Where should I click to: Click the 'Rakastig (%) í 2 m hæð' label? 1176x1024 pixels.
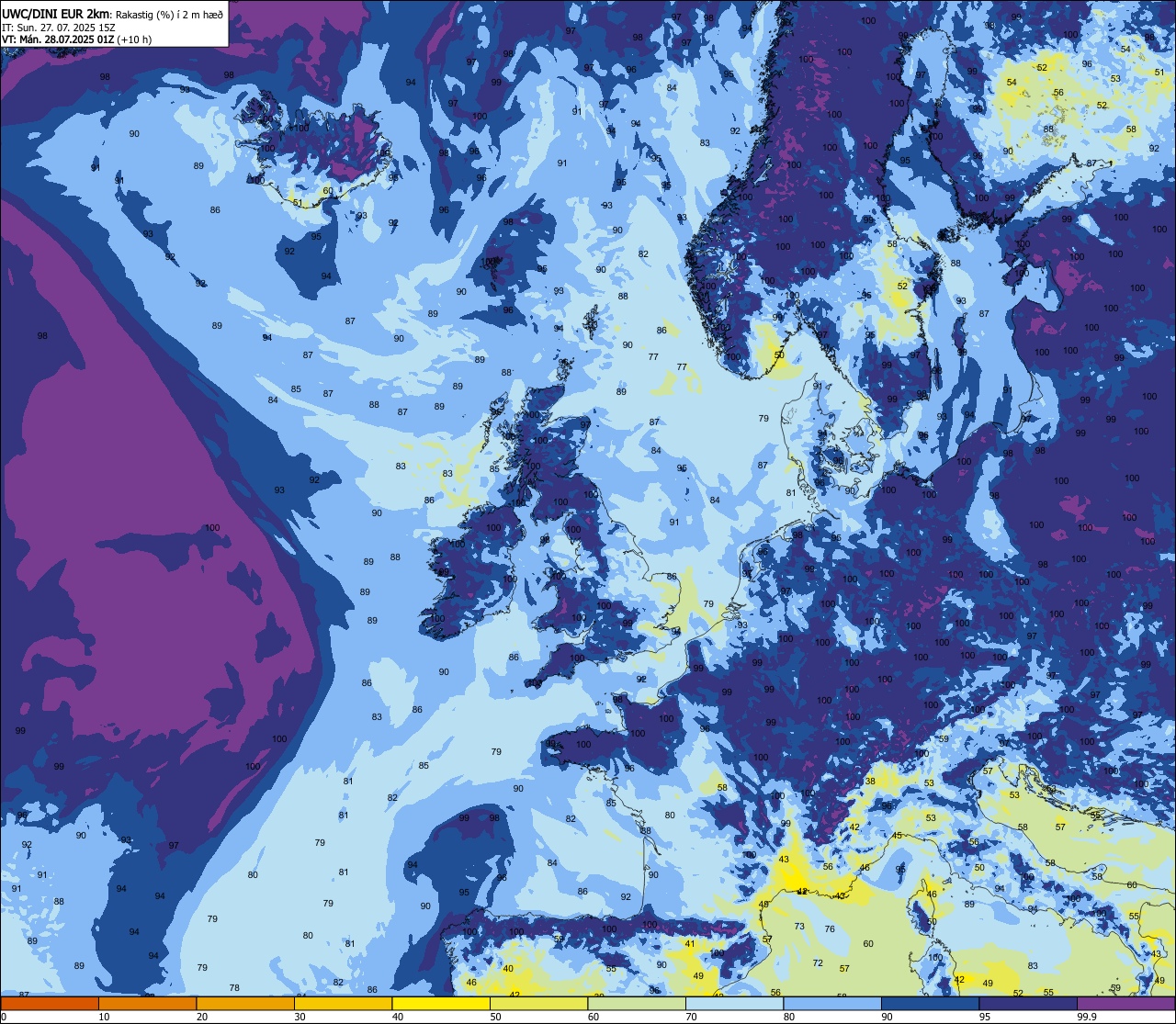[x=170, y=14]
